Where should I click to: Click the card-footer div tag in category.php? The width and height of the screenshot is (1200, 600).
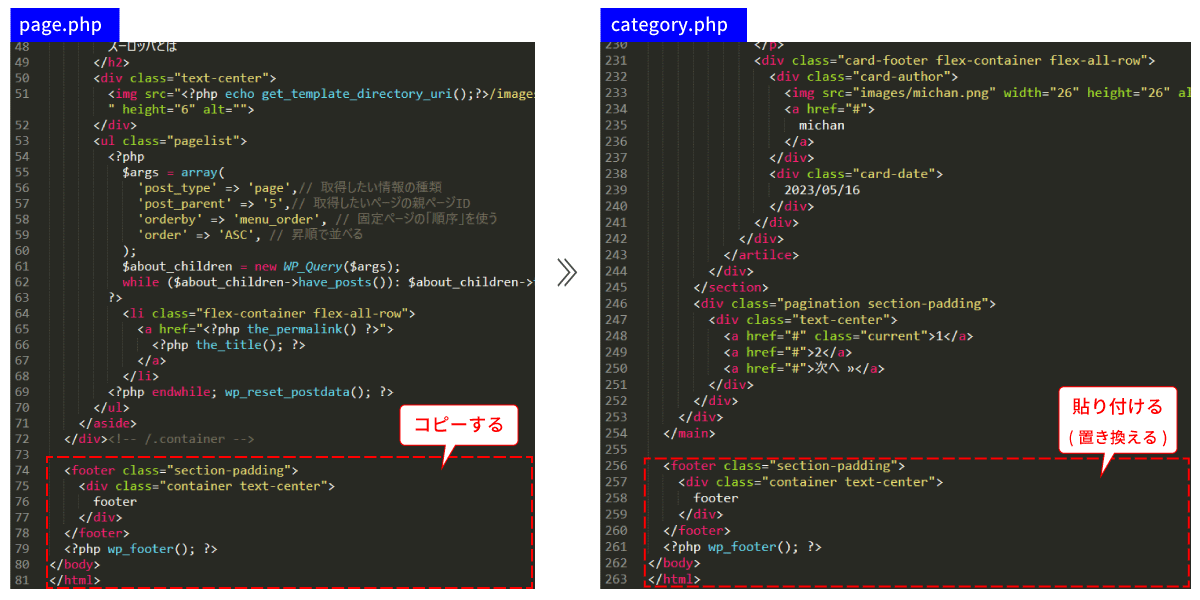954,61
